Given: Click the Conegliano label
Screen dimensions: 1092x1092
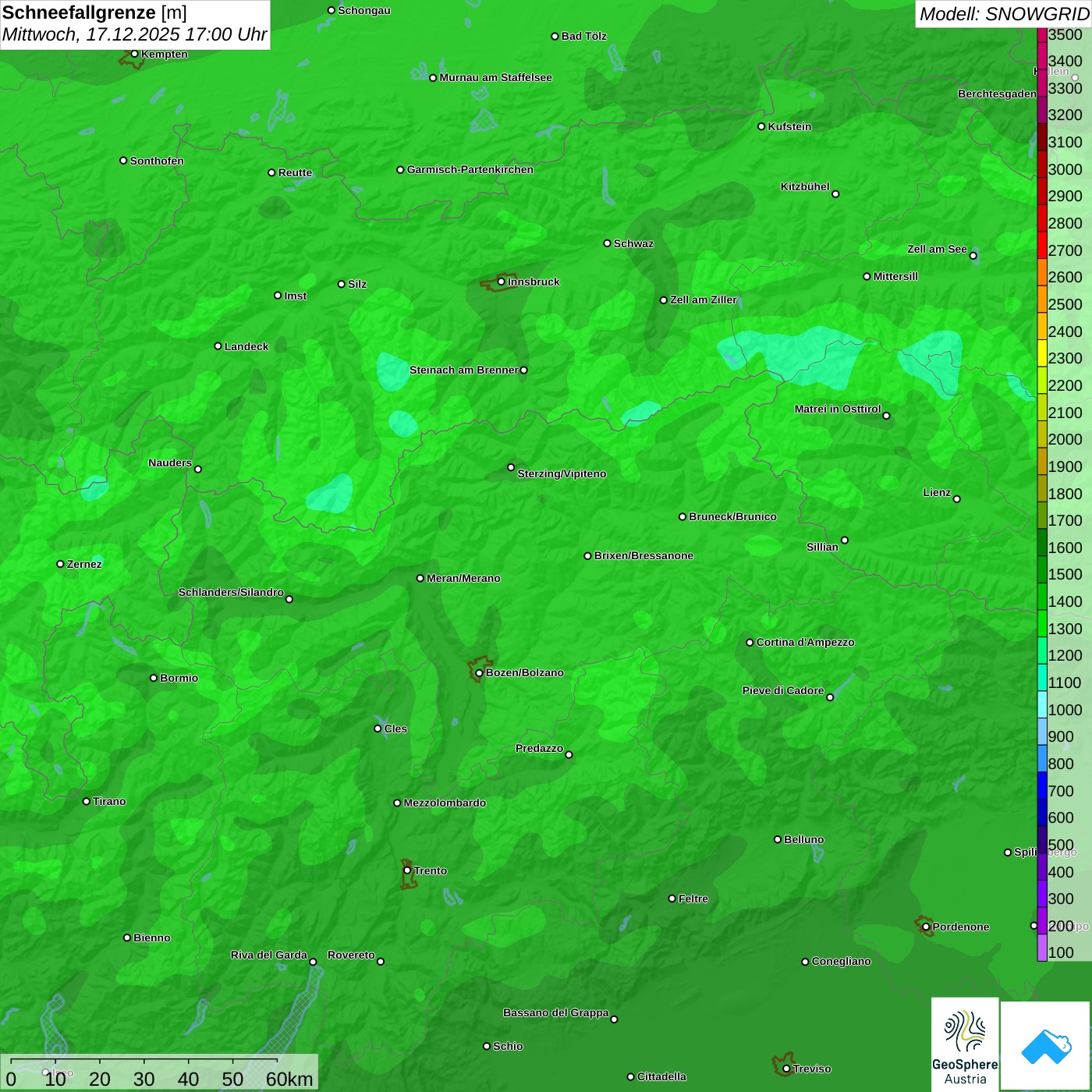Looking at the screenshot, I should [841, 961].
